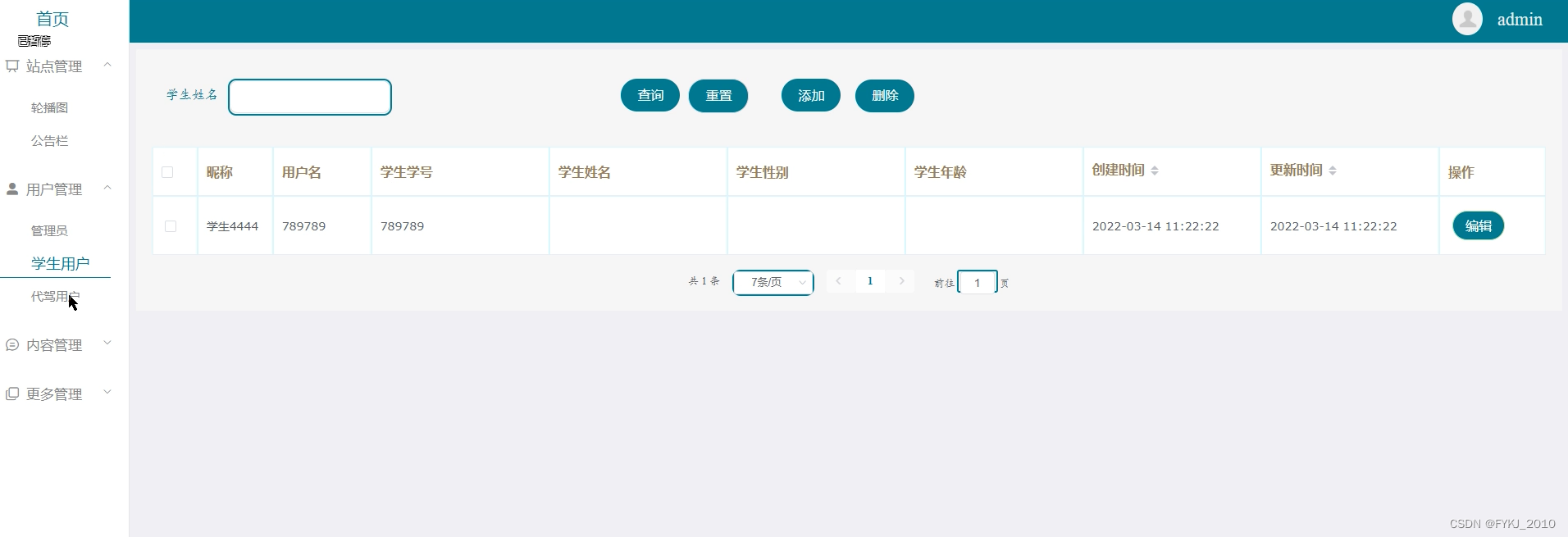Sort by 更新时间 using its arrows
The width and height of the screenshot is (1568, 537).
(1333, 171)
